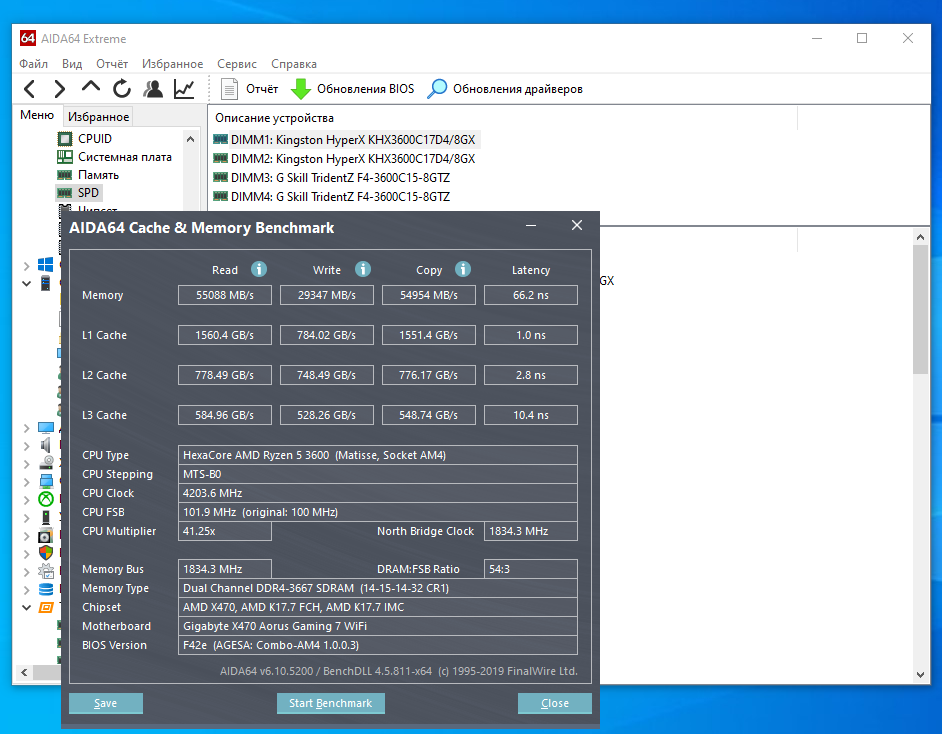942x734 pixels.
Task: Click the L1 Cache Read value 1560.4 GB/s
Action: (225, 335)
